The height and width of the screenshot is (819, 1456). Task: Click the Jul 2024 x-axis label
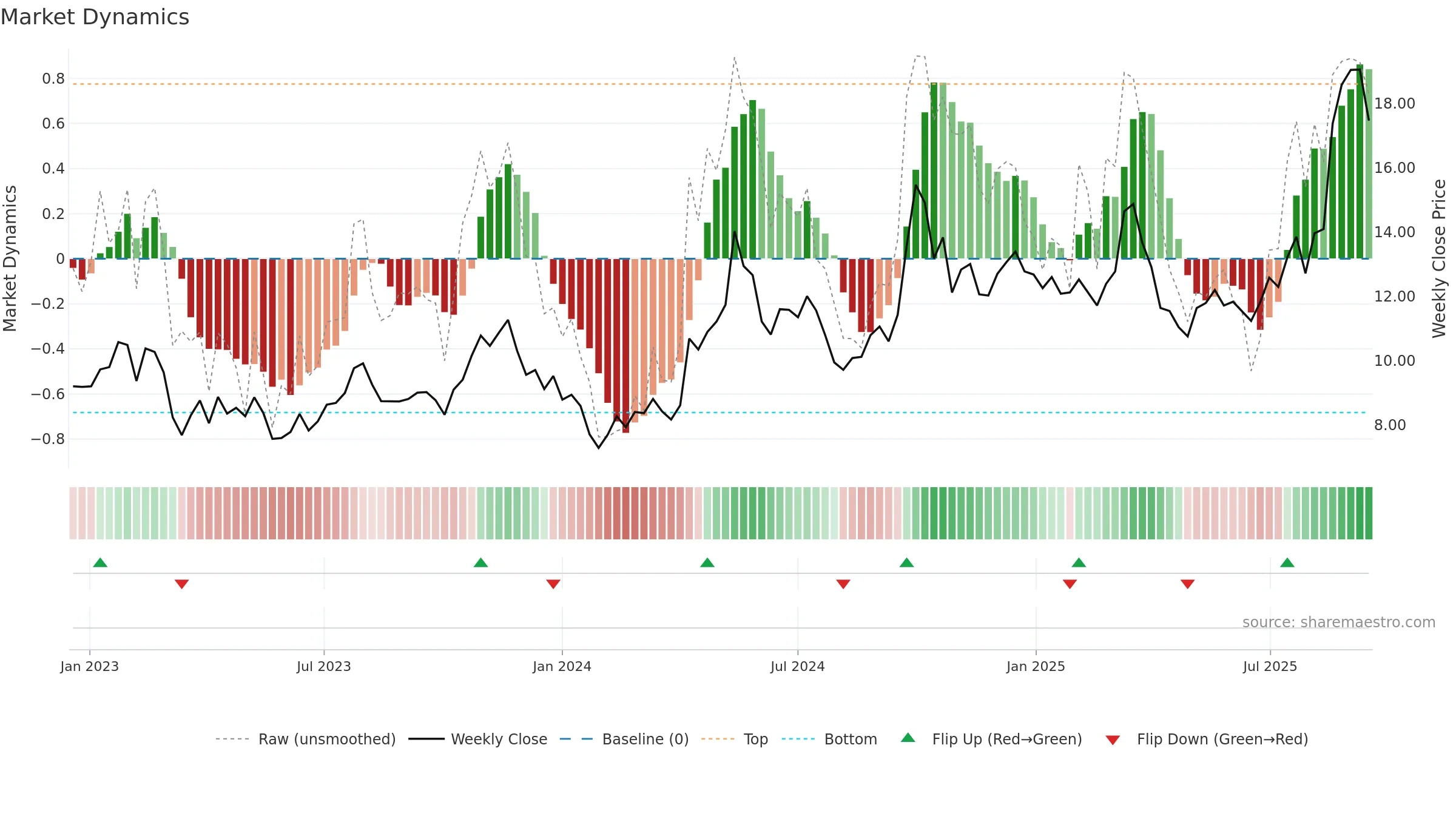click(x=798, y=666)
